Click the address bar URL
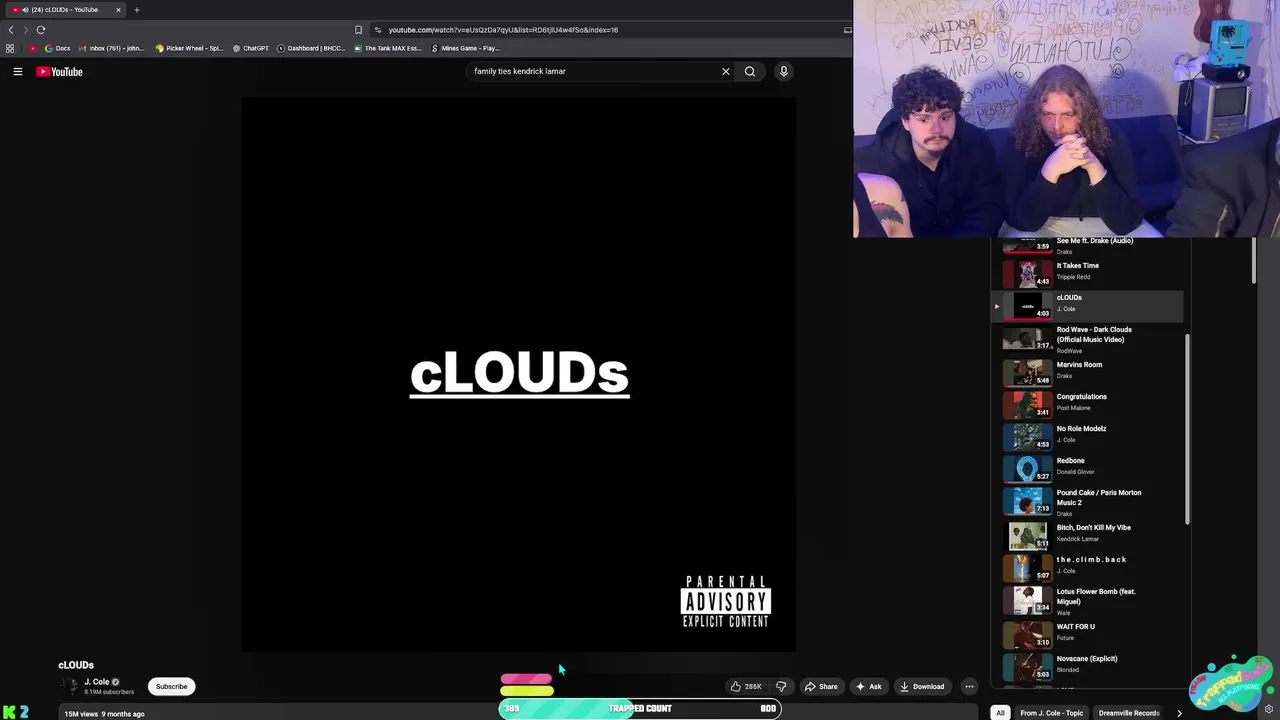1280x720 pixels. 503,30
